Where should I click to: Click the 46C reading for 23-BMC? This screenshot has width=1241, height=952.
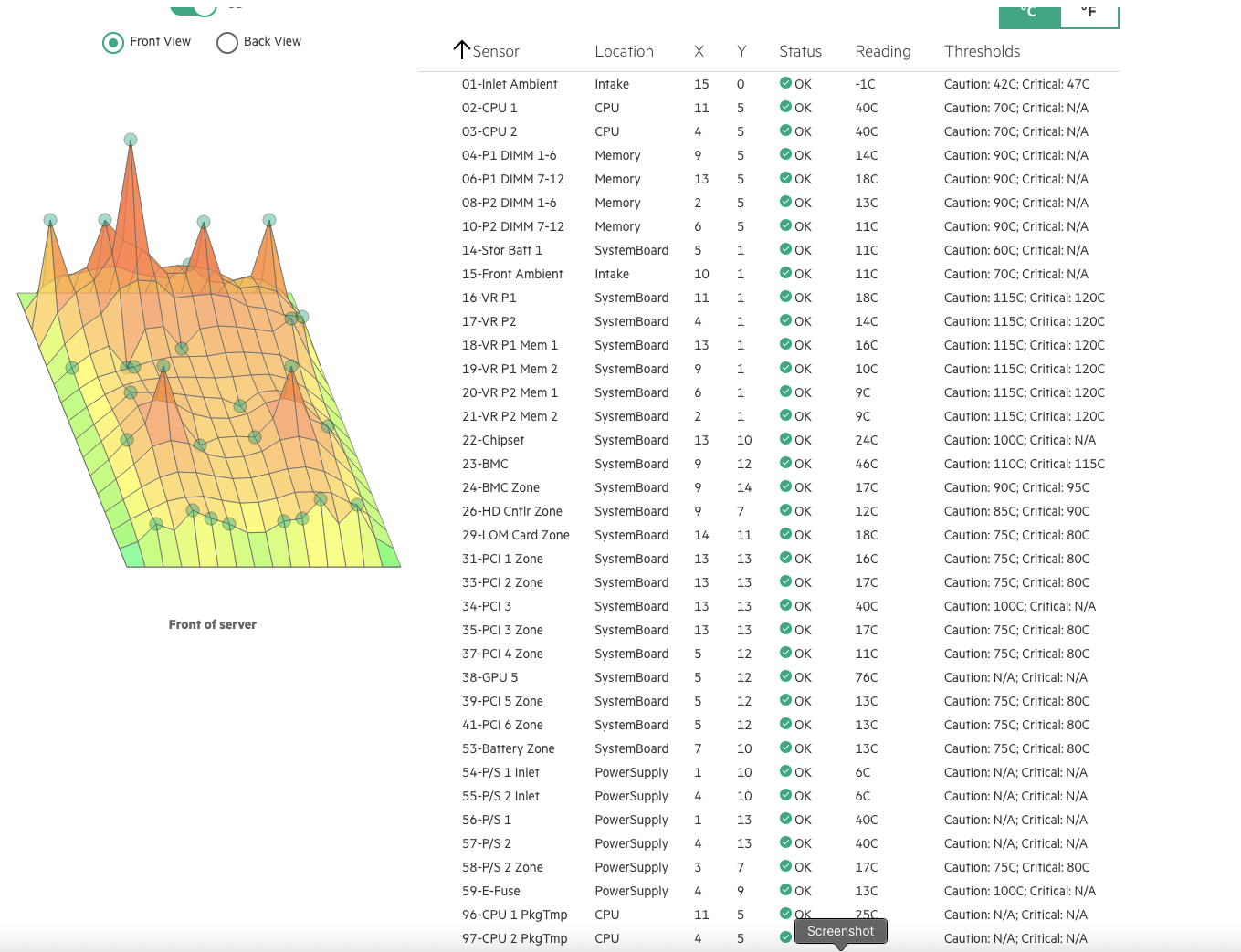[x=867, y=464]
